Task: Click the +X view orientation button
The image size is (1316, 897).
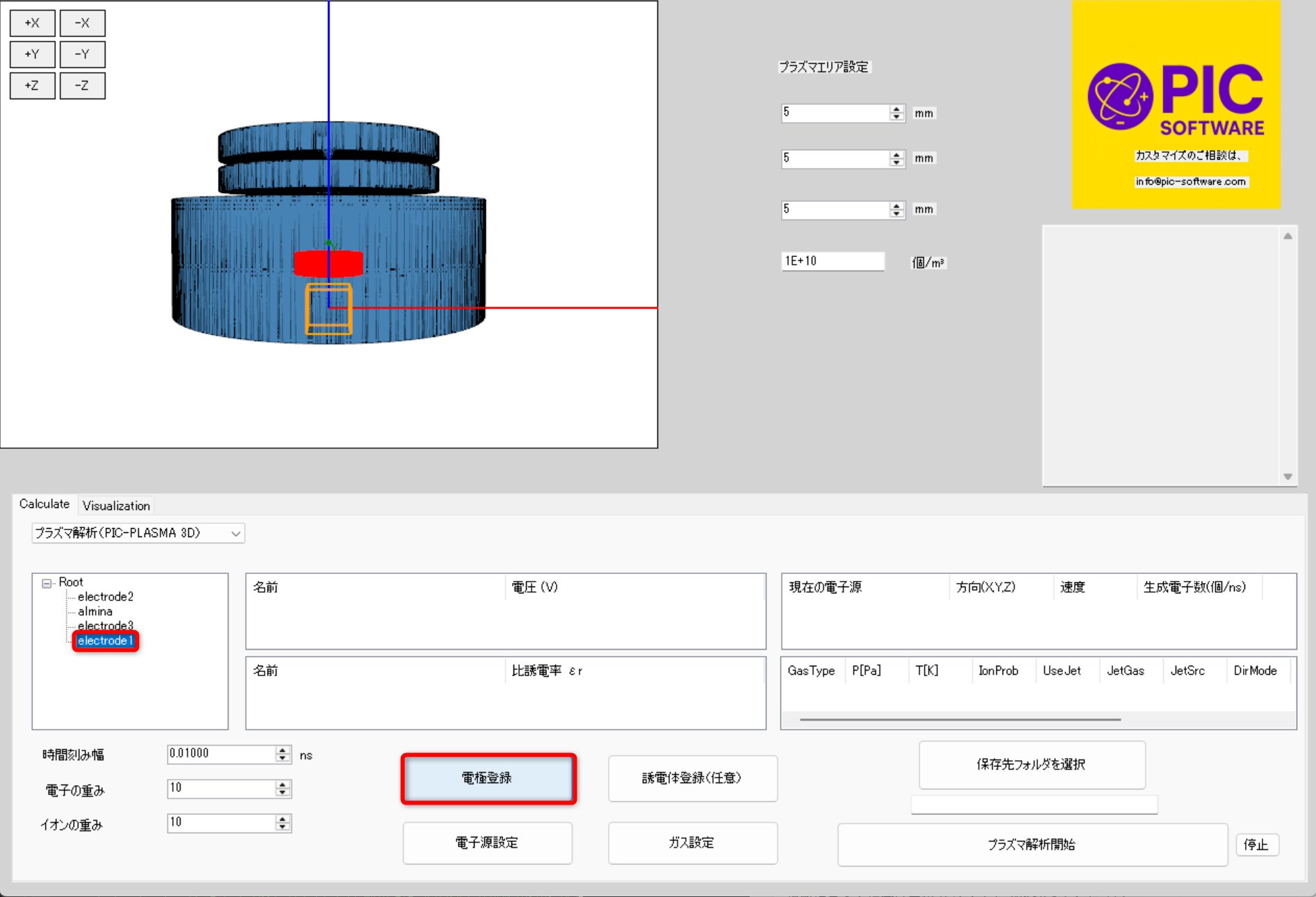Action: point(32,23)
